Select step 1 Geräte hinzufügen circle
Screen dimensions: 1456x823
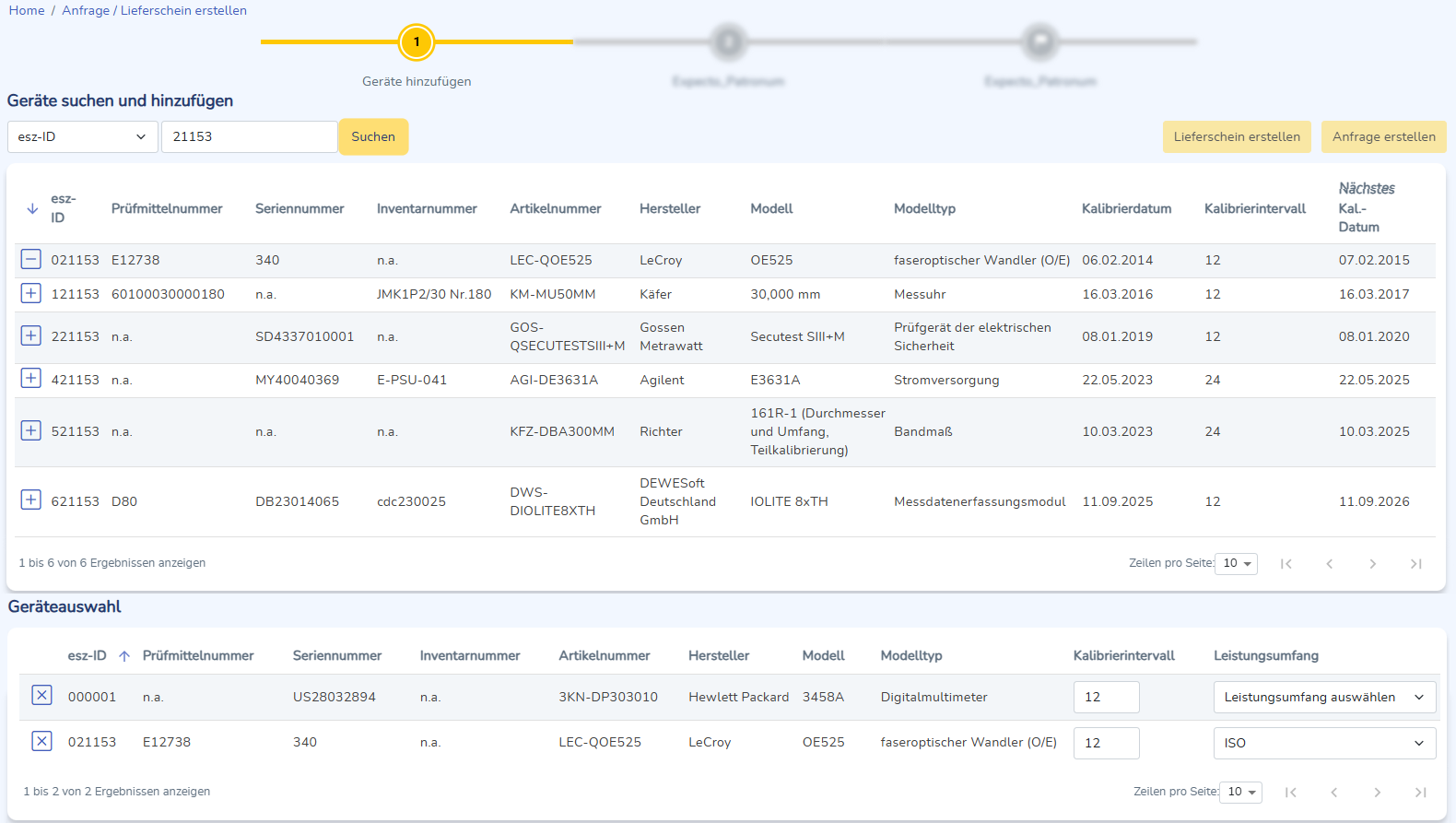pyautogui.click(x=417, y=41)
